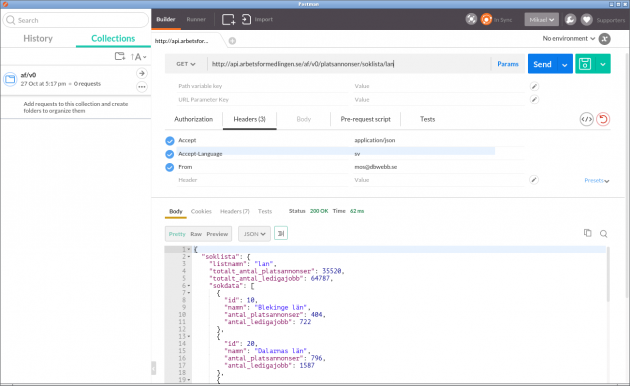This screenshot has height=386, width=630.
Task: Copy response body with copy icon
Action: tap(587, 233)
